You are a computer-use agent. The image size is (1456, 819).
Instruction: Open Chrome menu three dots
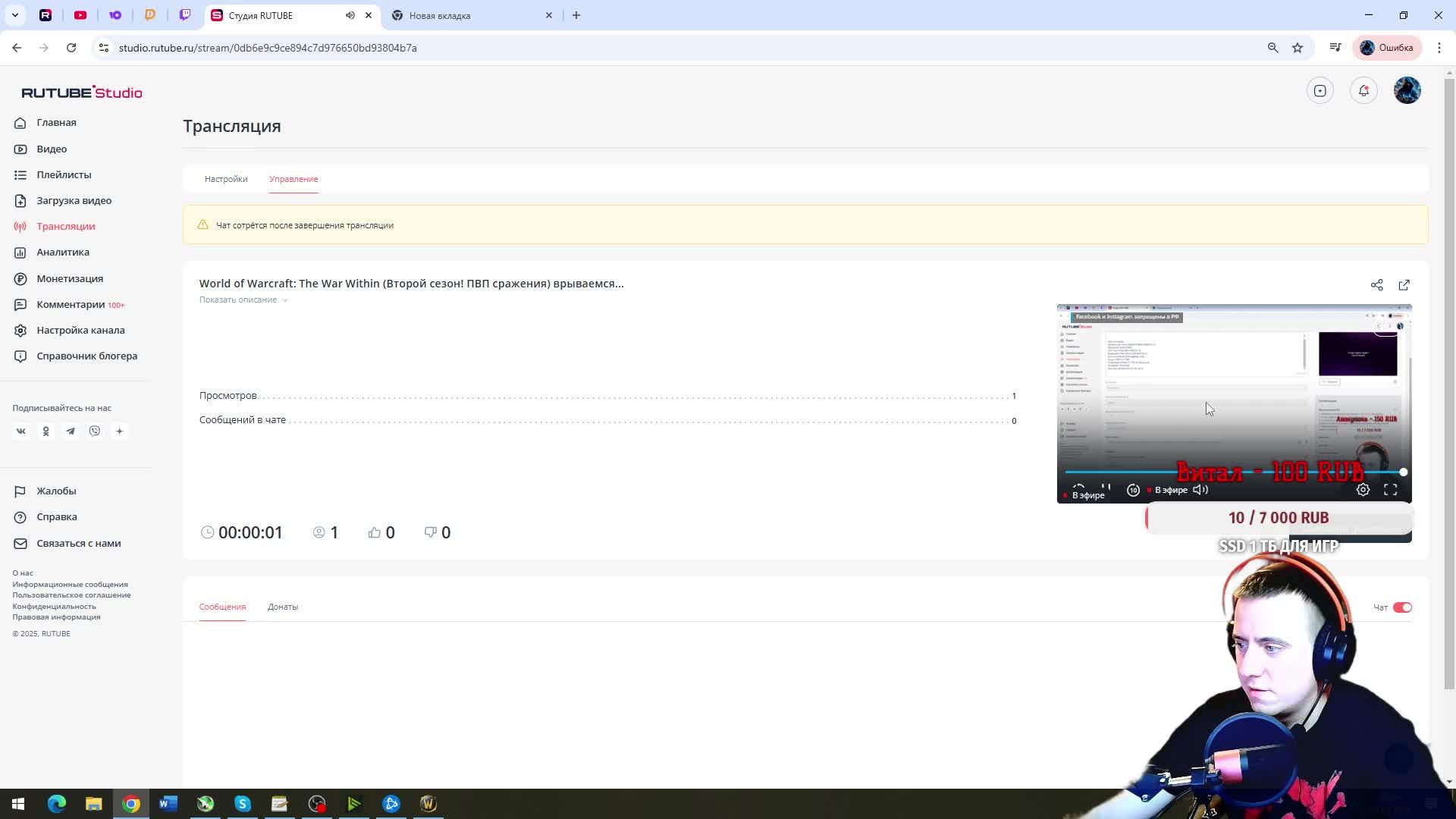coord(1439,48)
